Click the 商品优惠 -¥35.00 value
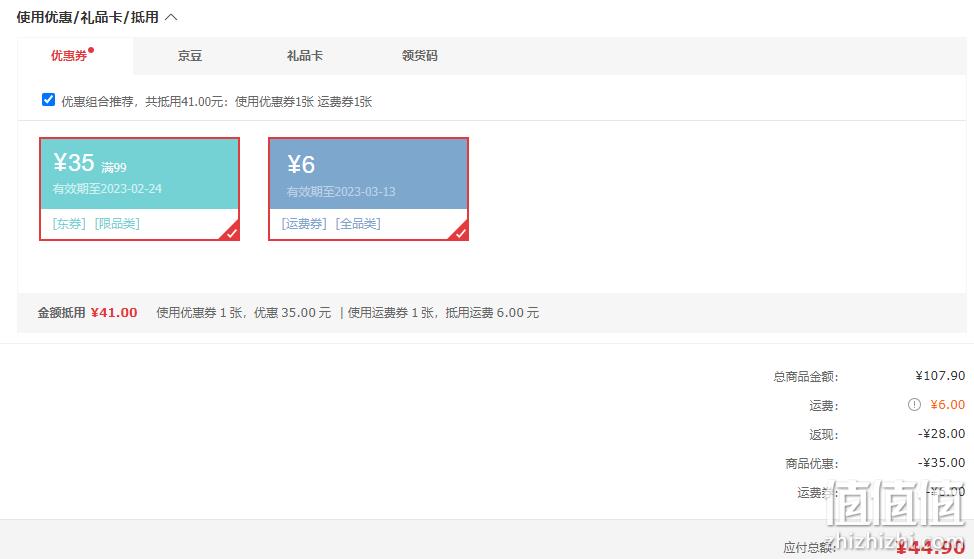Image resolution: width=974 pixels, height=559 pixels. pyautogui.click(x=942, y=463)
